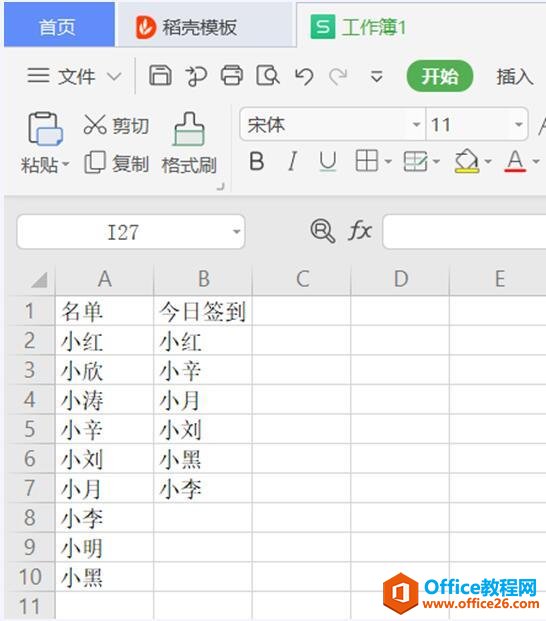This screenshot has height=621, width=546.
Task: Select column A header
Action: coord(105,279)
